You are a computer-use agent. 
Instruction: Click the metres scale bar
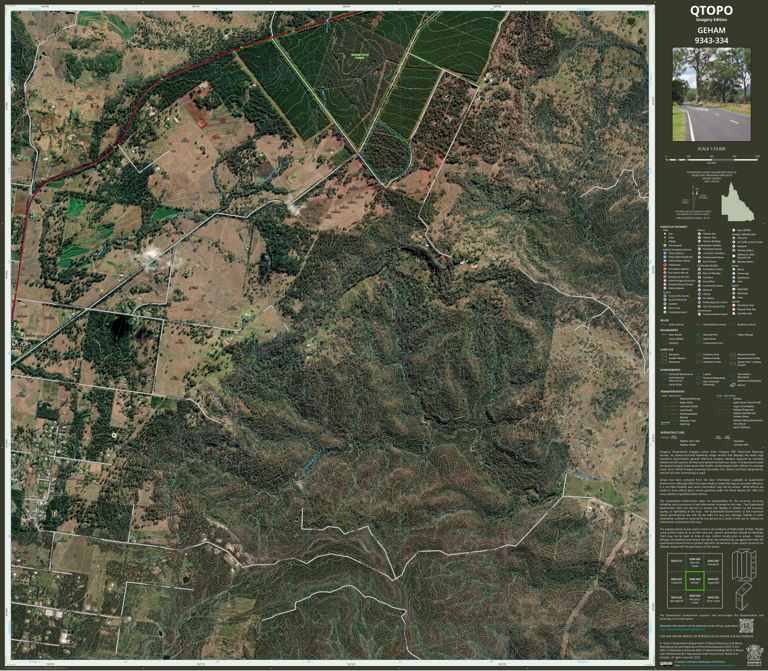click(x=713, y=159)
